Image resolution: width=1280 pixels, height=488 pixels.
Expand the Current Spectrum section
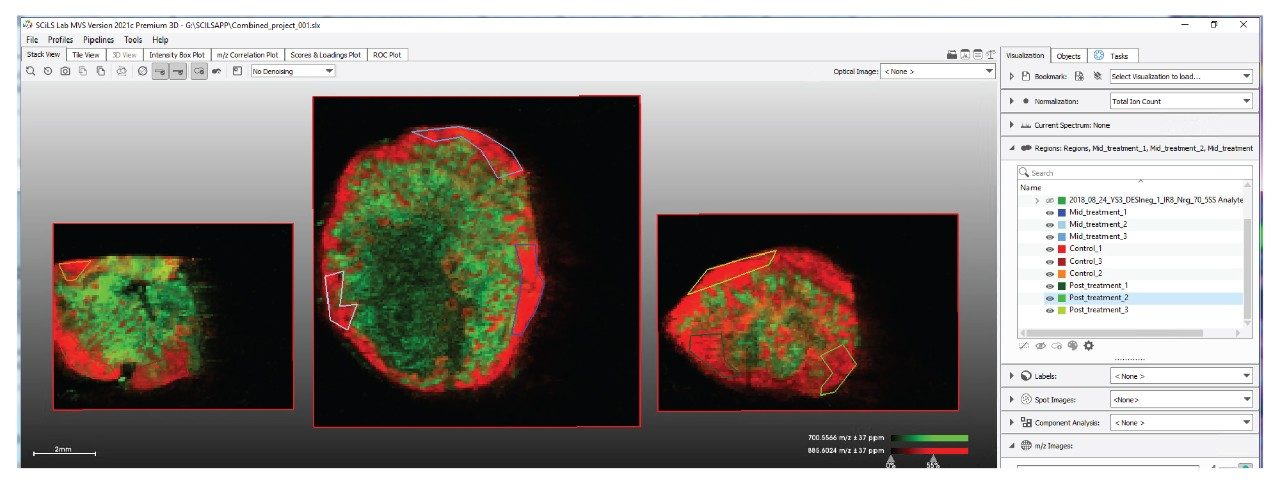[x=1012, y=125]
